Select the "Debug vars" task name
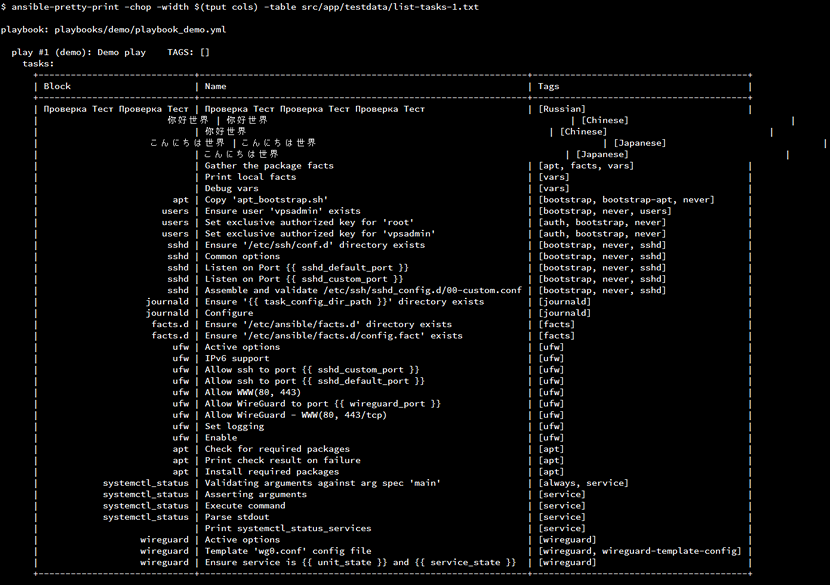Viewport: 830px width, 585px height. click(231, 188)
